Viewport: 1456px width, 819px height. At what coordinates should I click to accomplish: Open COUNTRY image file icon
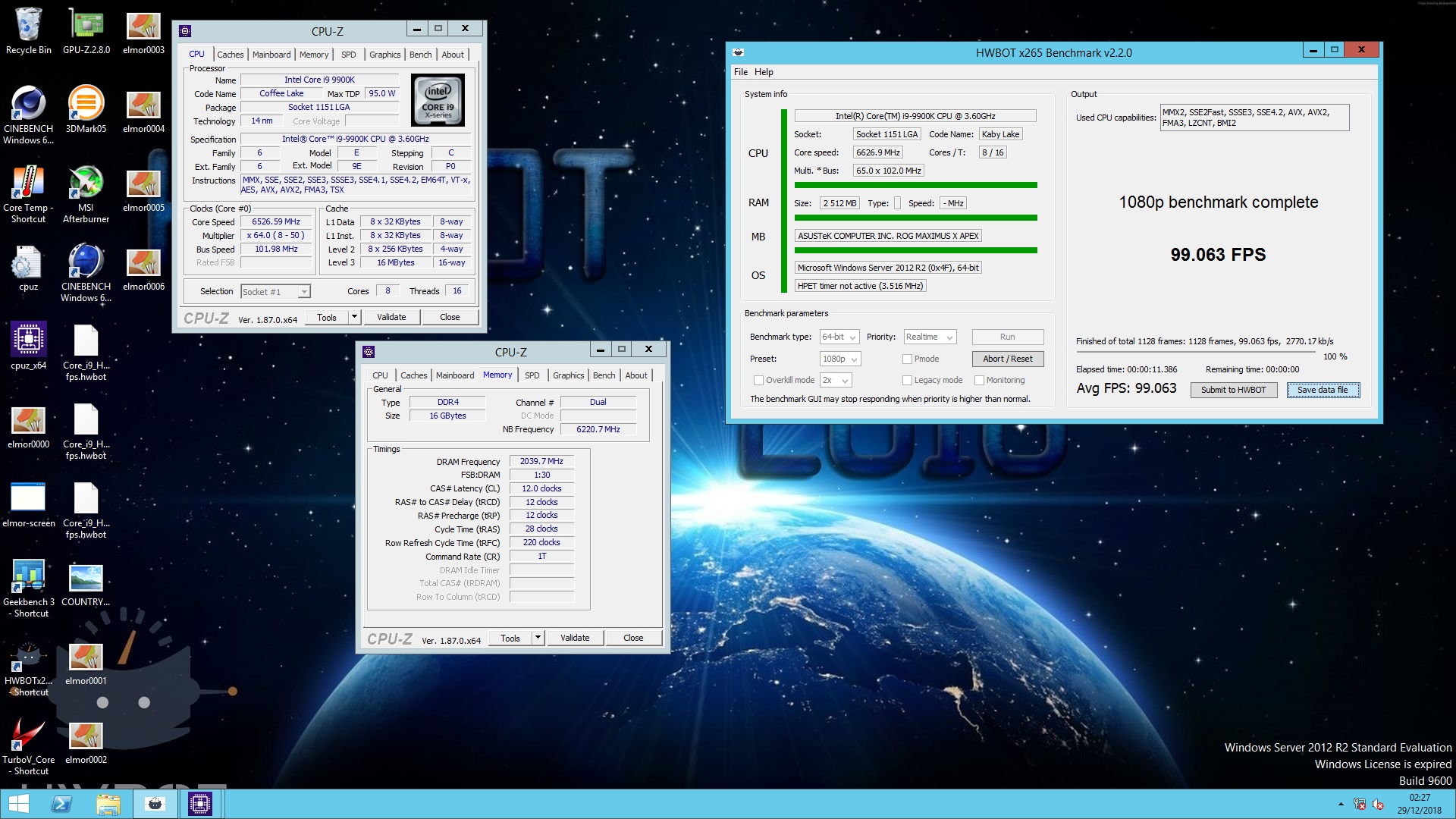click(86, 582)
